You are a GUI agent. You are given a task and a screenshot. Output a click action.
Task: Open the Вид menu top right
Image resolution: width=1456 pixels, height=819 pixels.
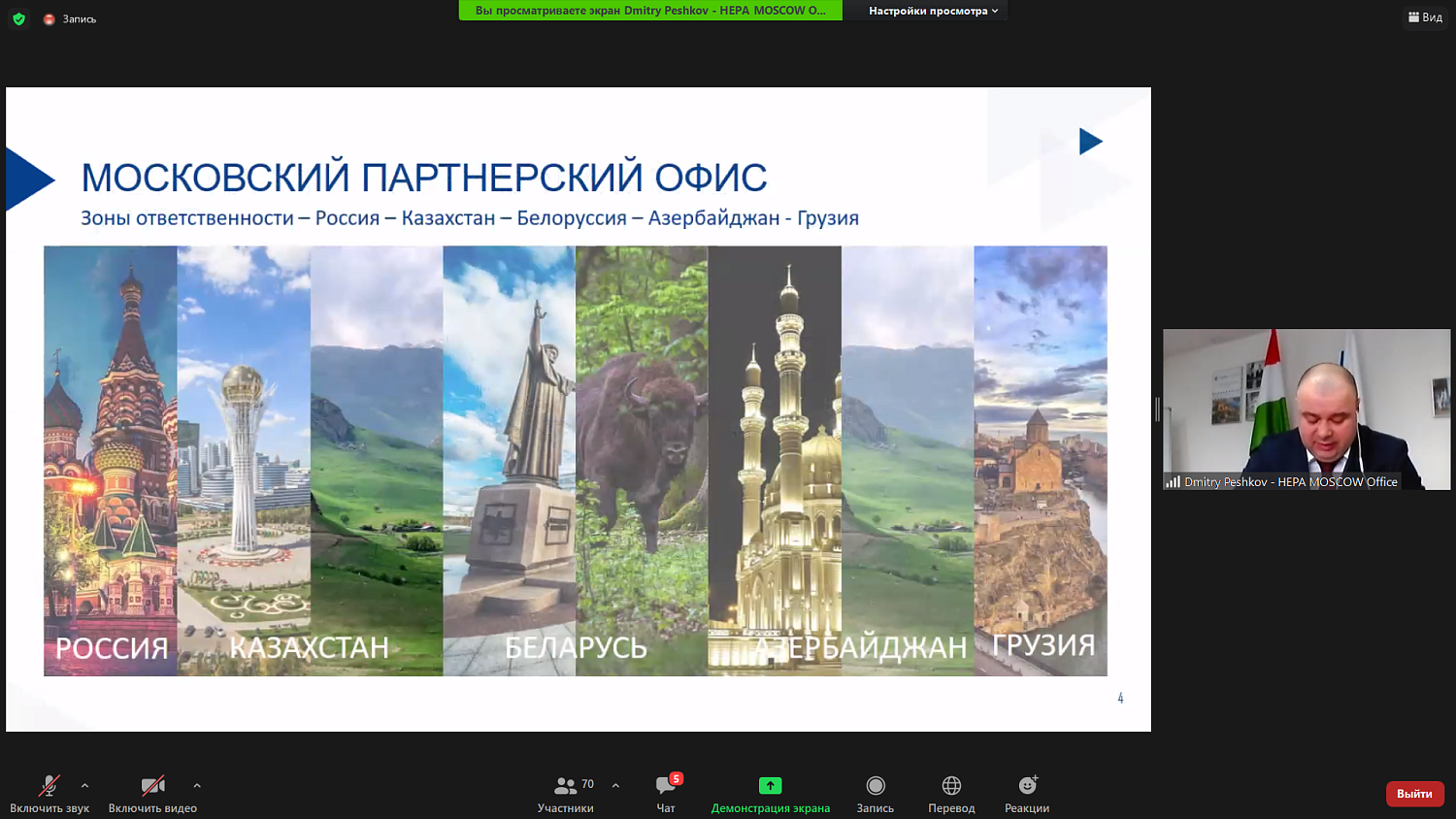click(1424, 16)
